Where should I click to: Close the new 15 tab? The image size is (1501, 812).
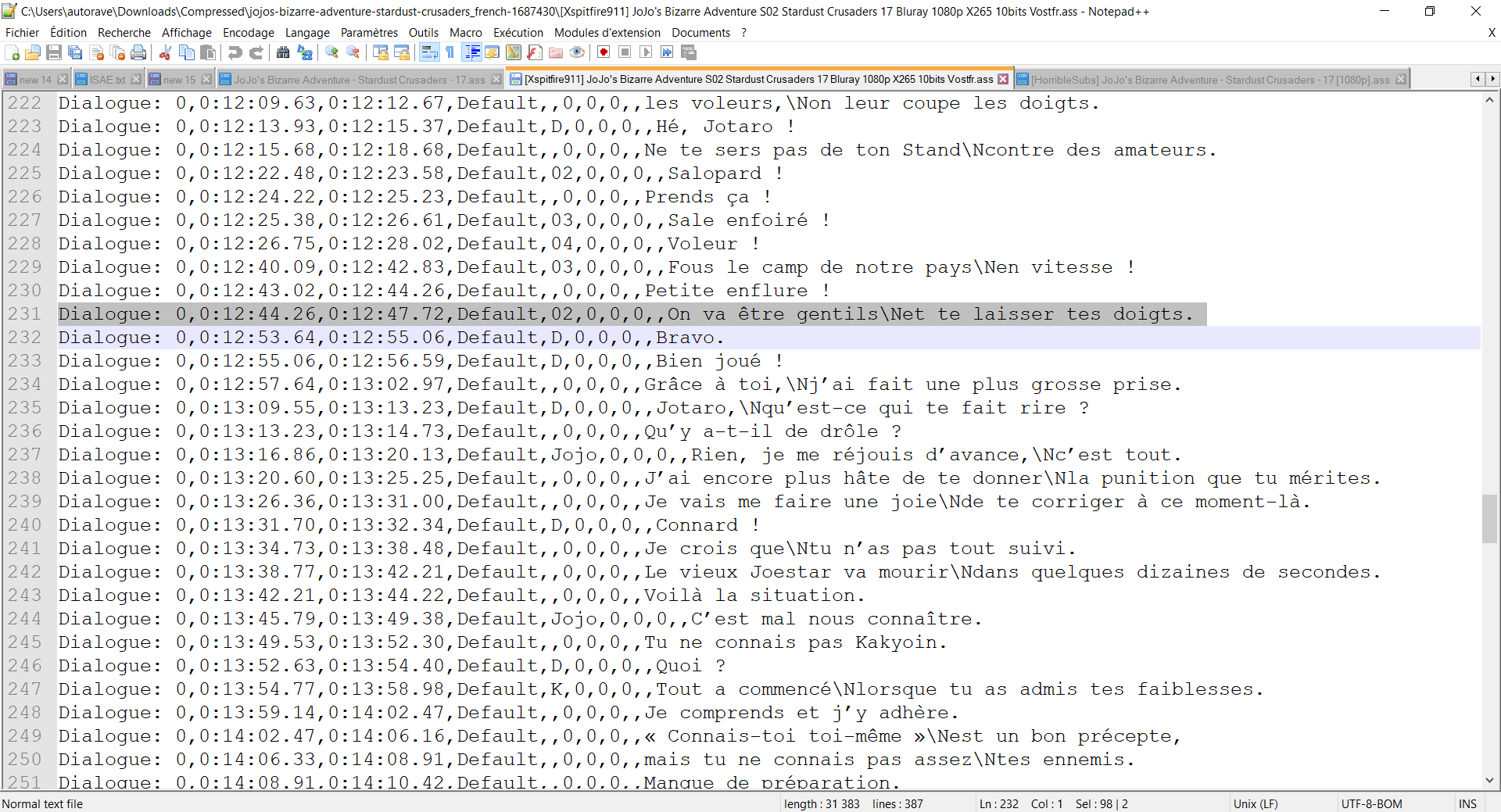click(x=206, y=79)
